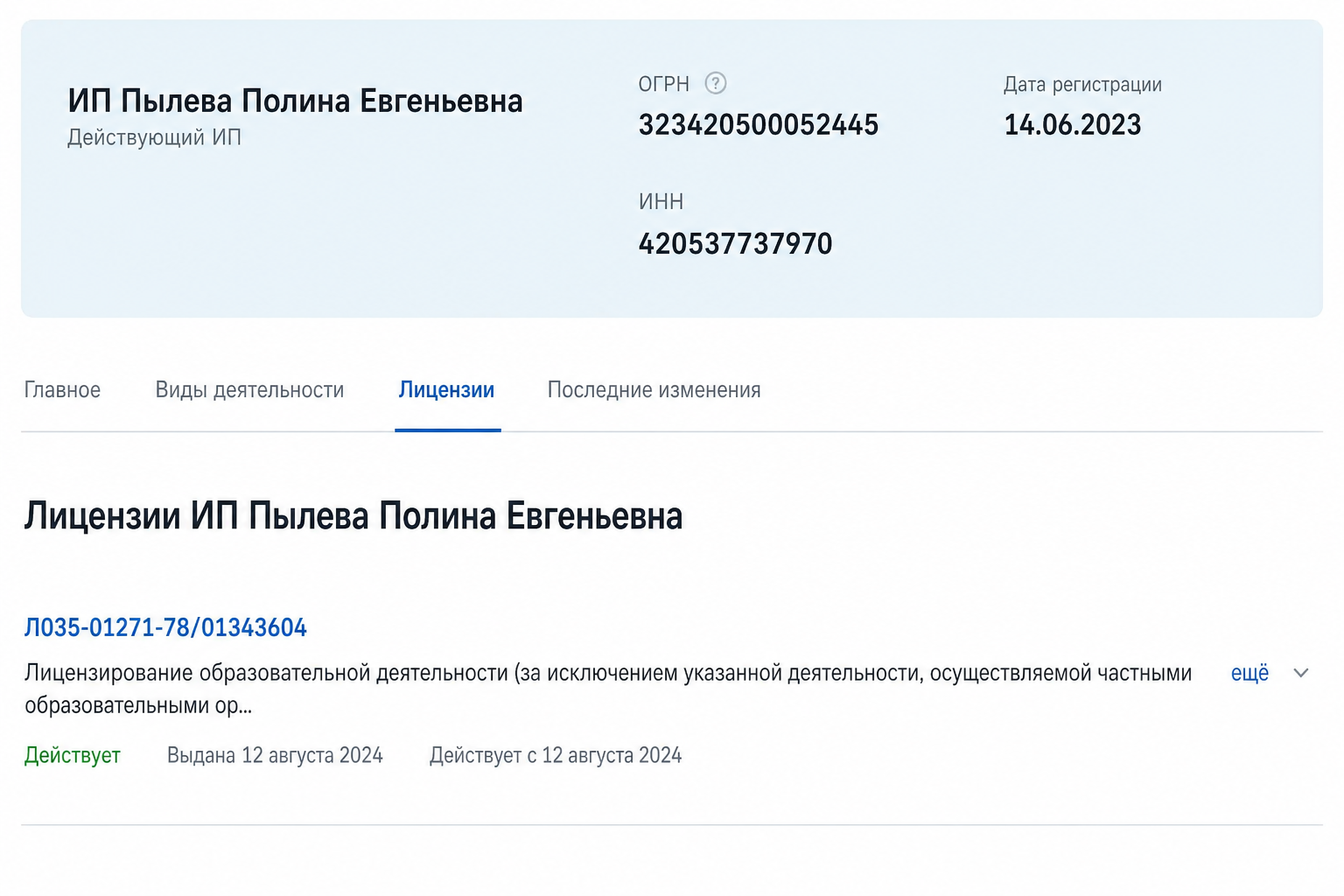Open the Виды деятельности tab

coord(249,389)
